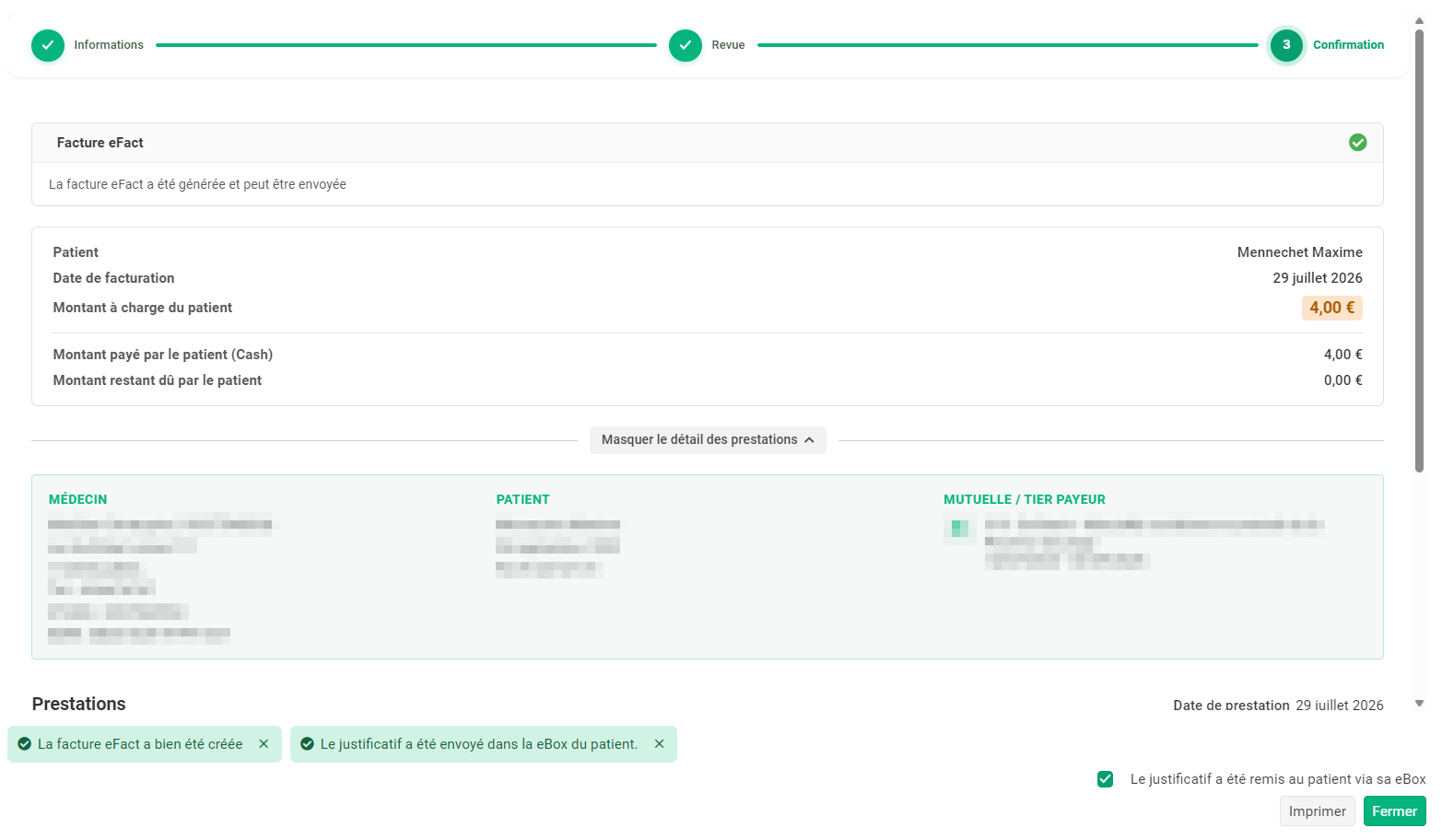Click the vertical scrollbar thumb
Screen dimensions: 1442x840
click(x=1419, y=251)
